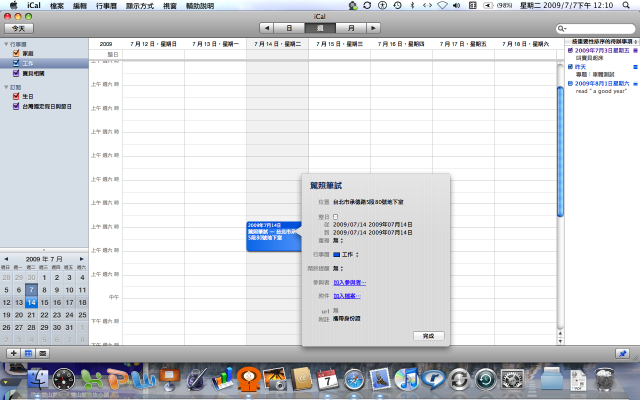Viewport: 640px width, 400px height.
Task: Open Address Book in the Dock
Action: click(301, 379)
